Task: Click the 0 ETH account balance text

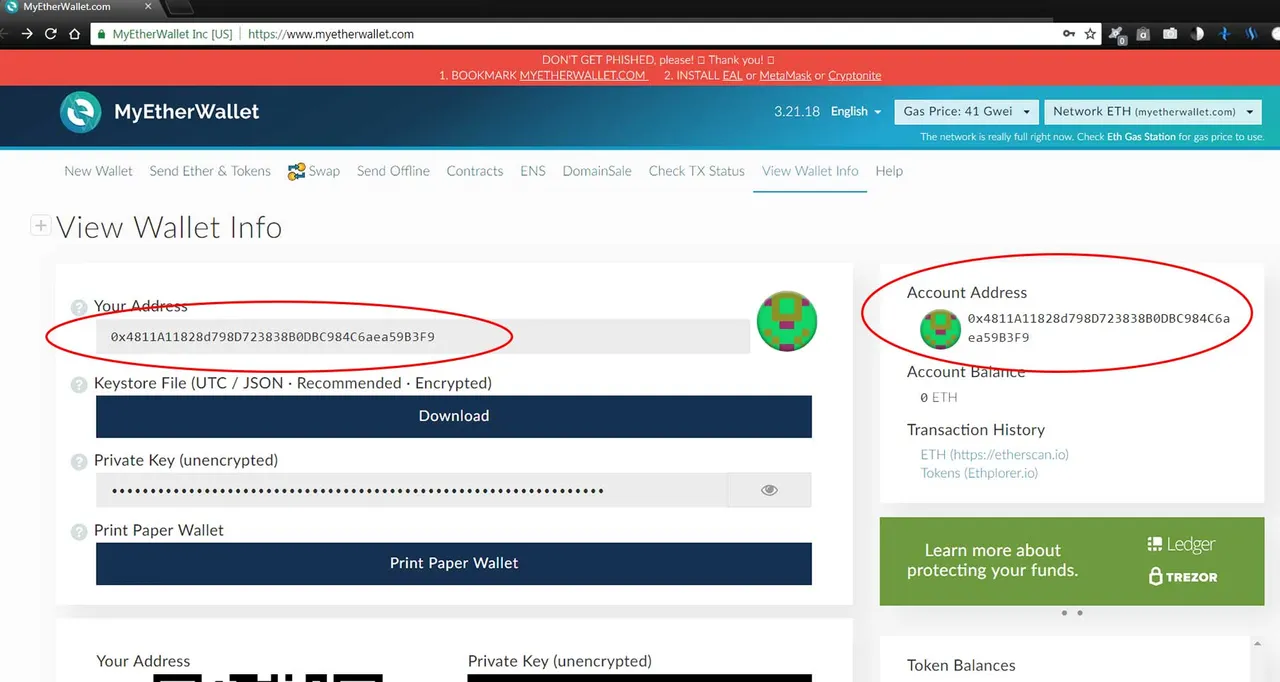Action: [x=939, y=397]
